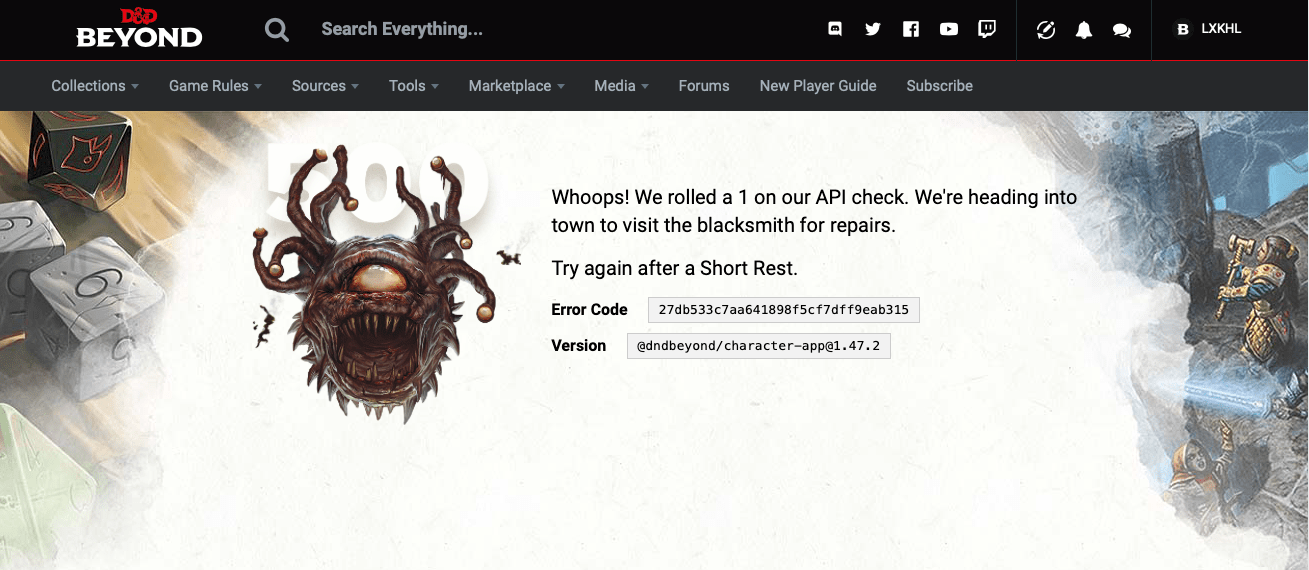Open the messages chat icon
The height and width of the screenshot is (570, 1309).
coord(1122,30)
